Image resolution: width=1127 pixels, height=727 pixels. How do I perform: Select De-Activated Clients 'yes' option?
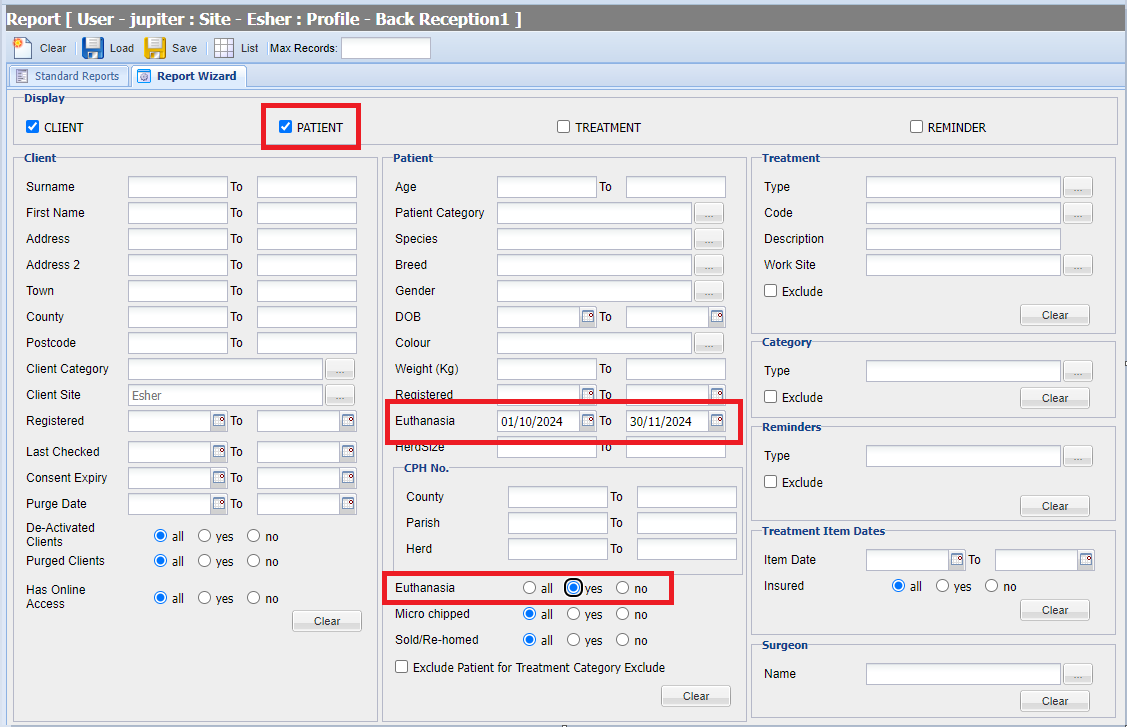point(205,536)
